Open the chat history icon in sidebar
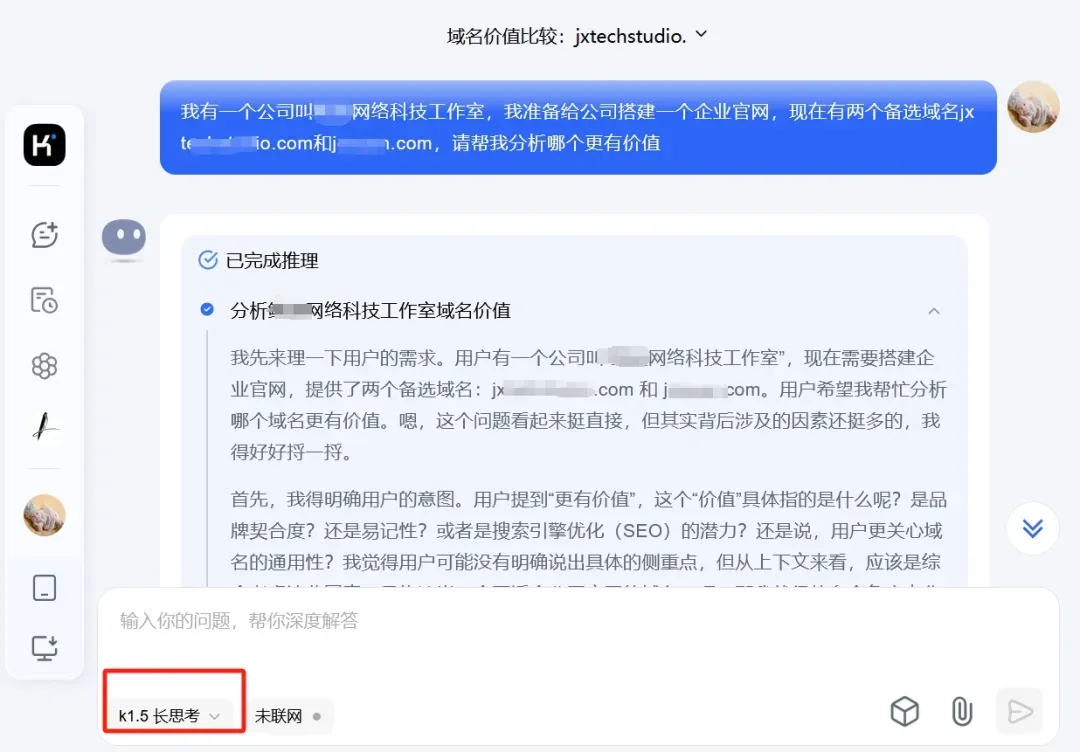Image resolution: width=1080 pixels, height=752 pixels. pos(45,300)
